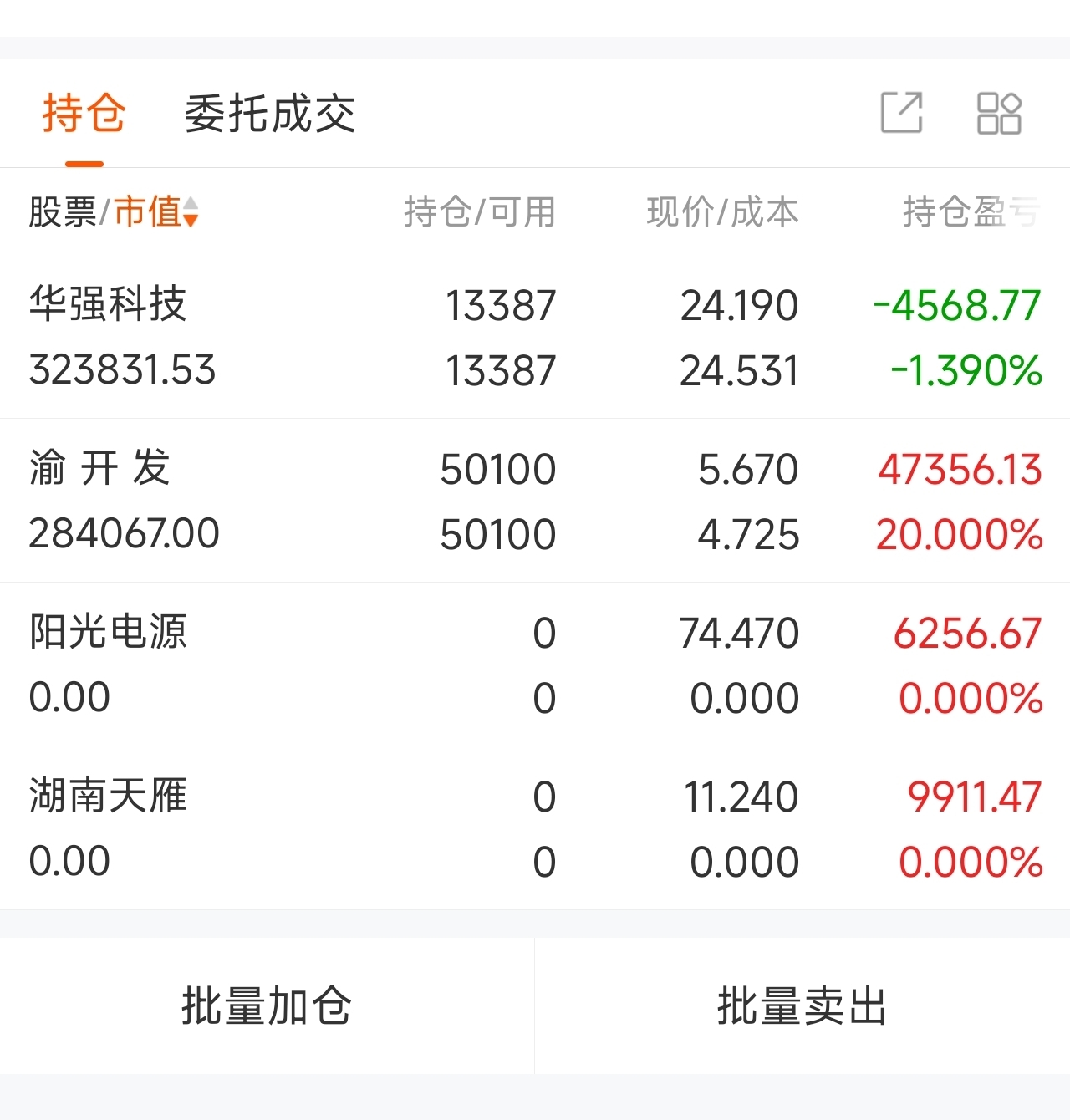Screen dimensions: 1070x1120
Task: Tap the 持仓/可用 column header
Action: point(480,212)
